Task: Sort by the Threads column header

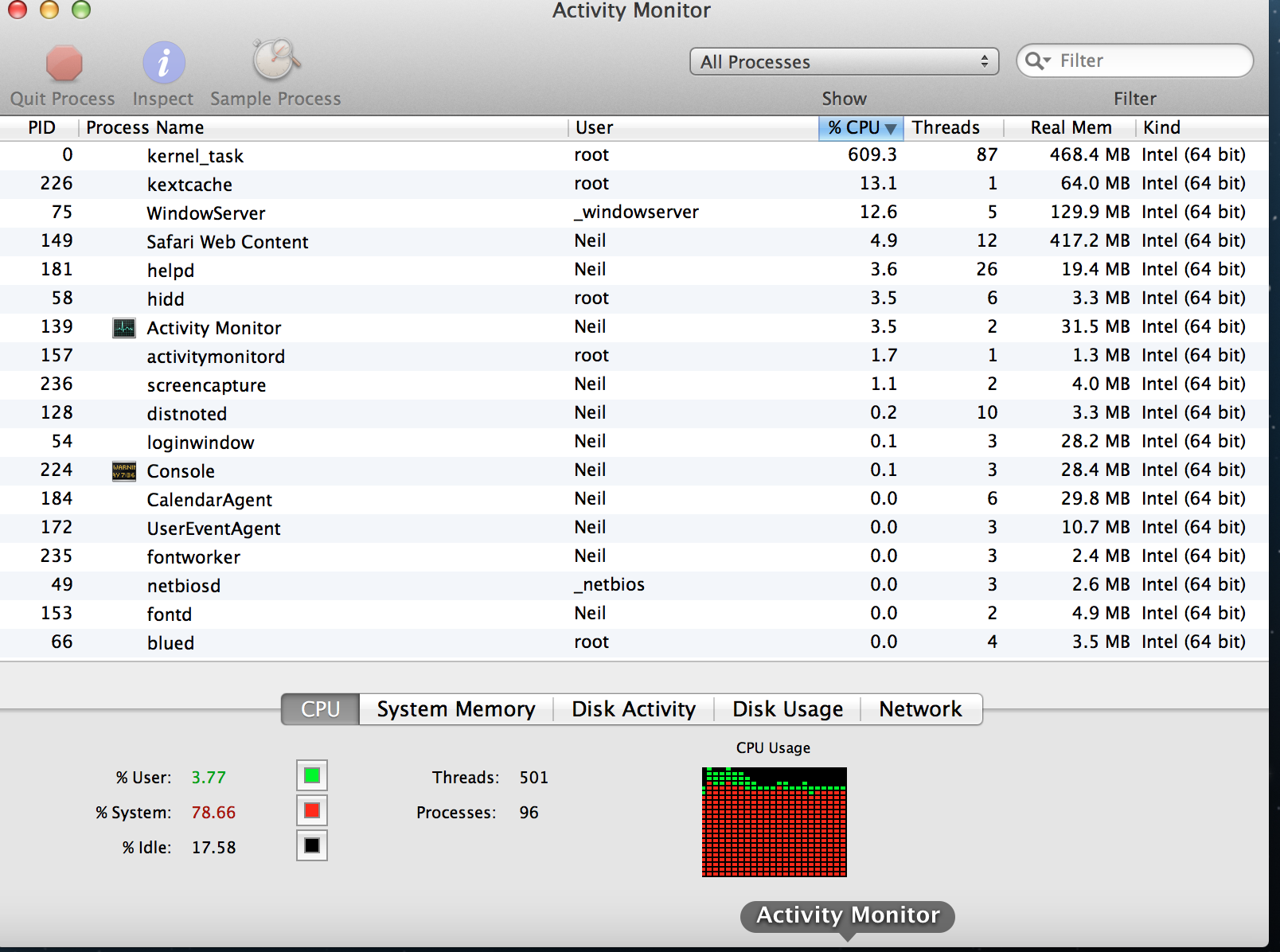Action: point(954,128)
